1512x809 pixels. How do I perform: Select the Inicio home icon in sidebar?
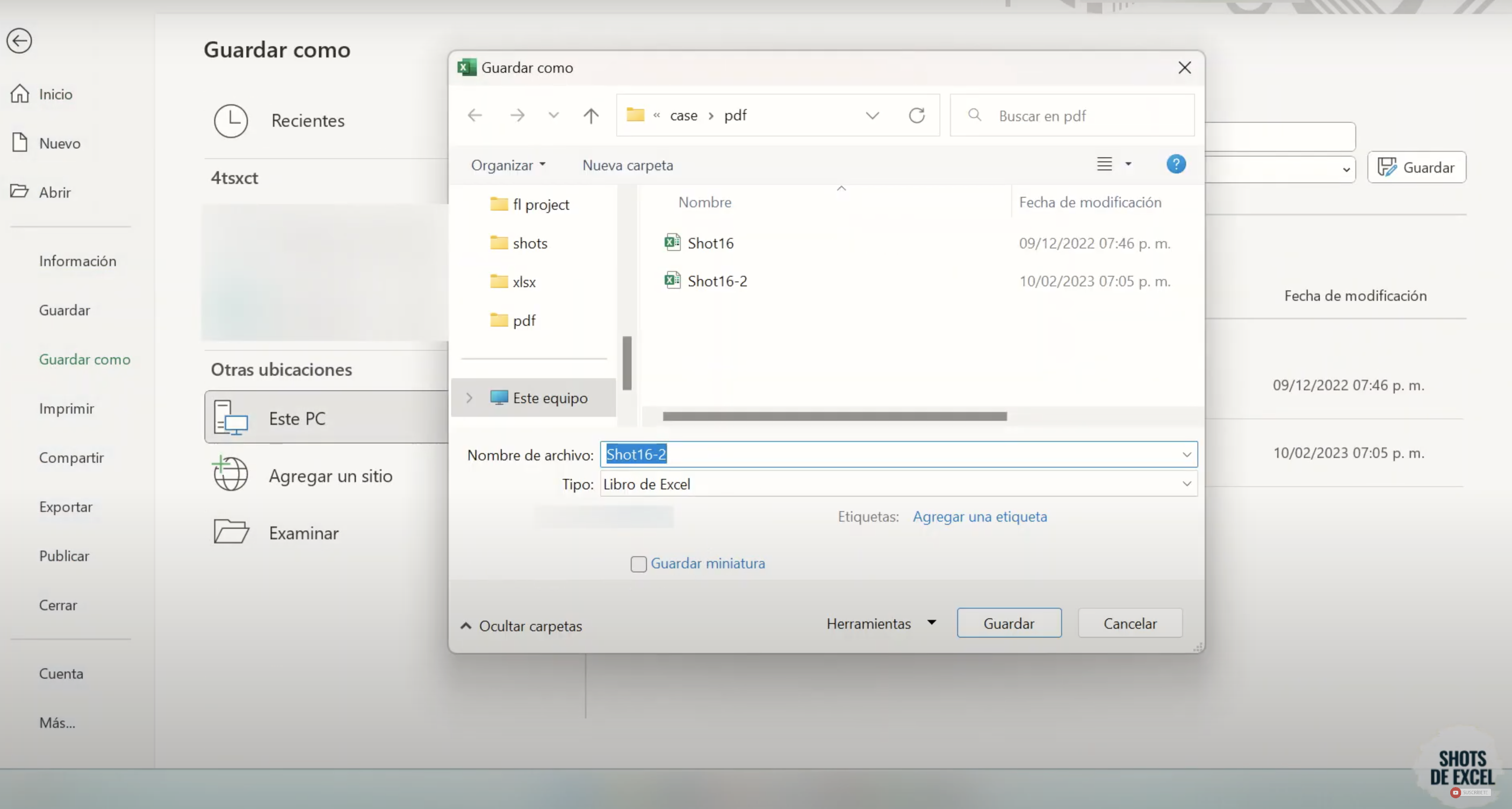point(20,93)
